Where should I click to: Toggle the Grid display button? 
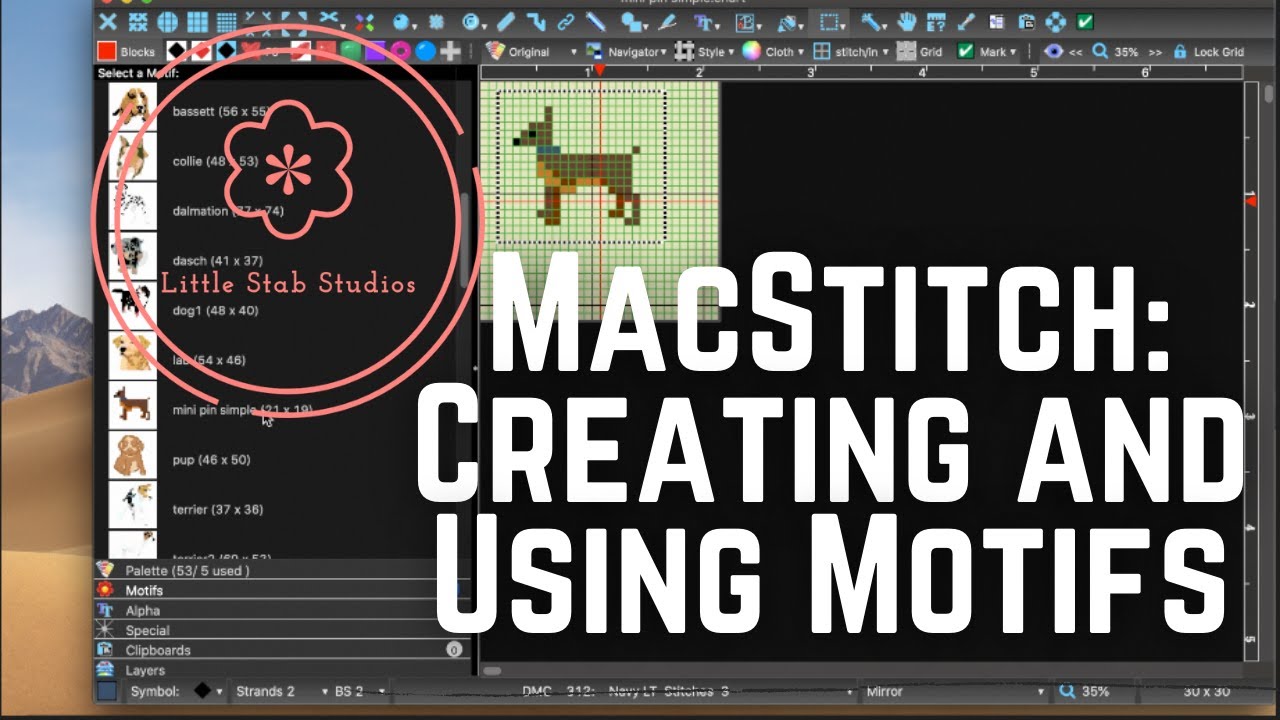tap(920, 51)
